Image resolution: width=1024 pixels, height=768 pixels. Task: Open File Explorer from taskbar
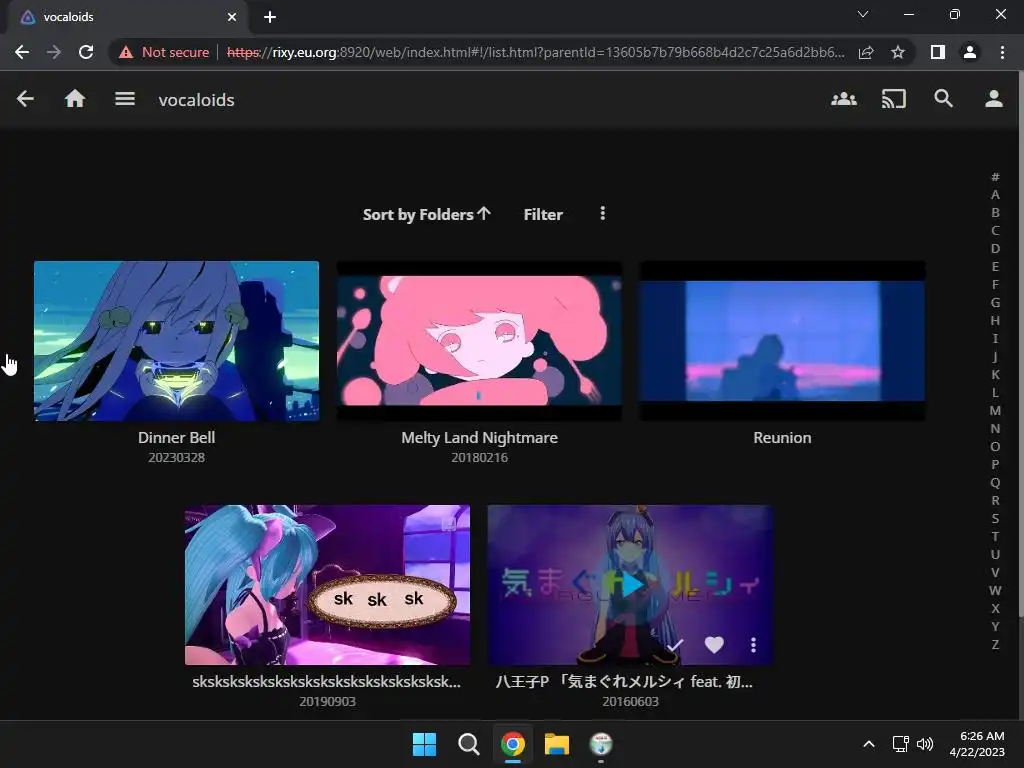pyautogui.click(x=557, y=744)
